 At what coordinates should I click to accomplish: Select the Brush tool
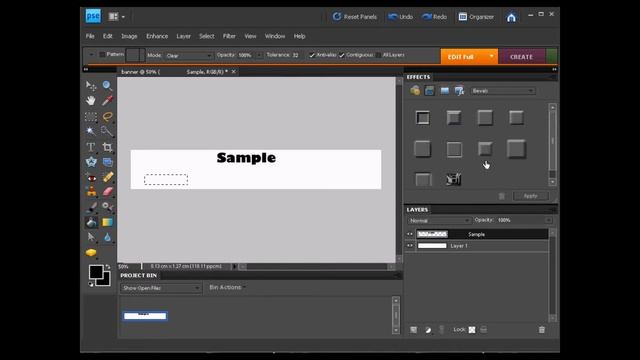[91, 207]
